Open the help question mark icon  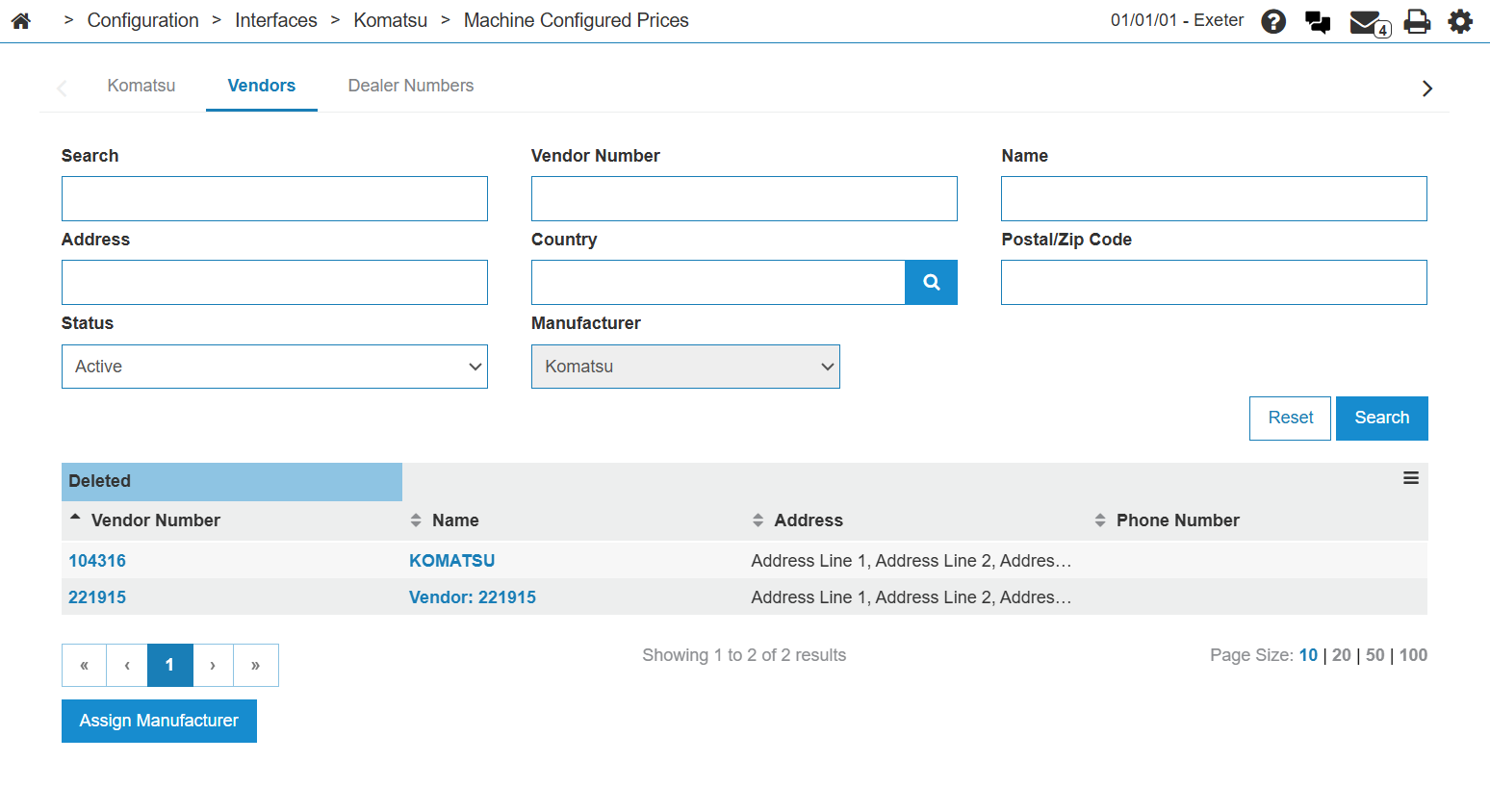[x=1272, y=21]
